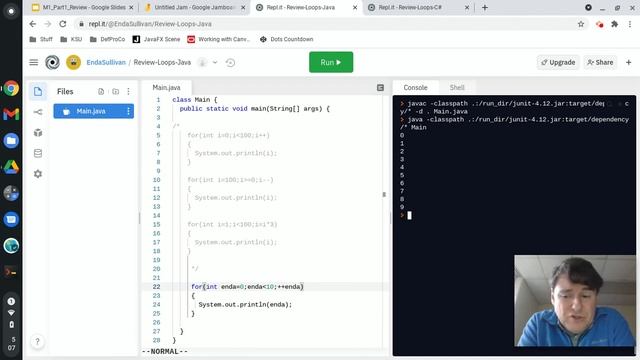Viewport: 640px width, 360px height.
Task: Click the Upgrade button
Action: [558, 62]
